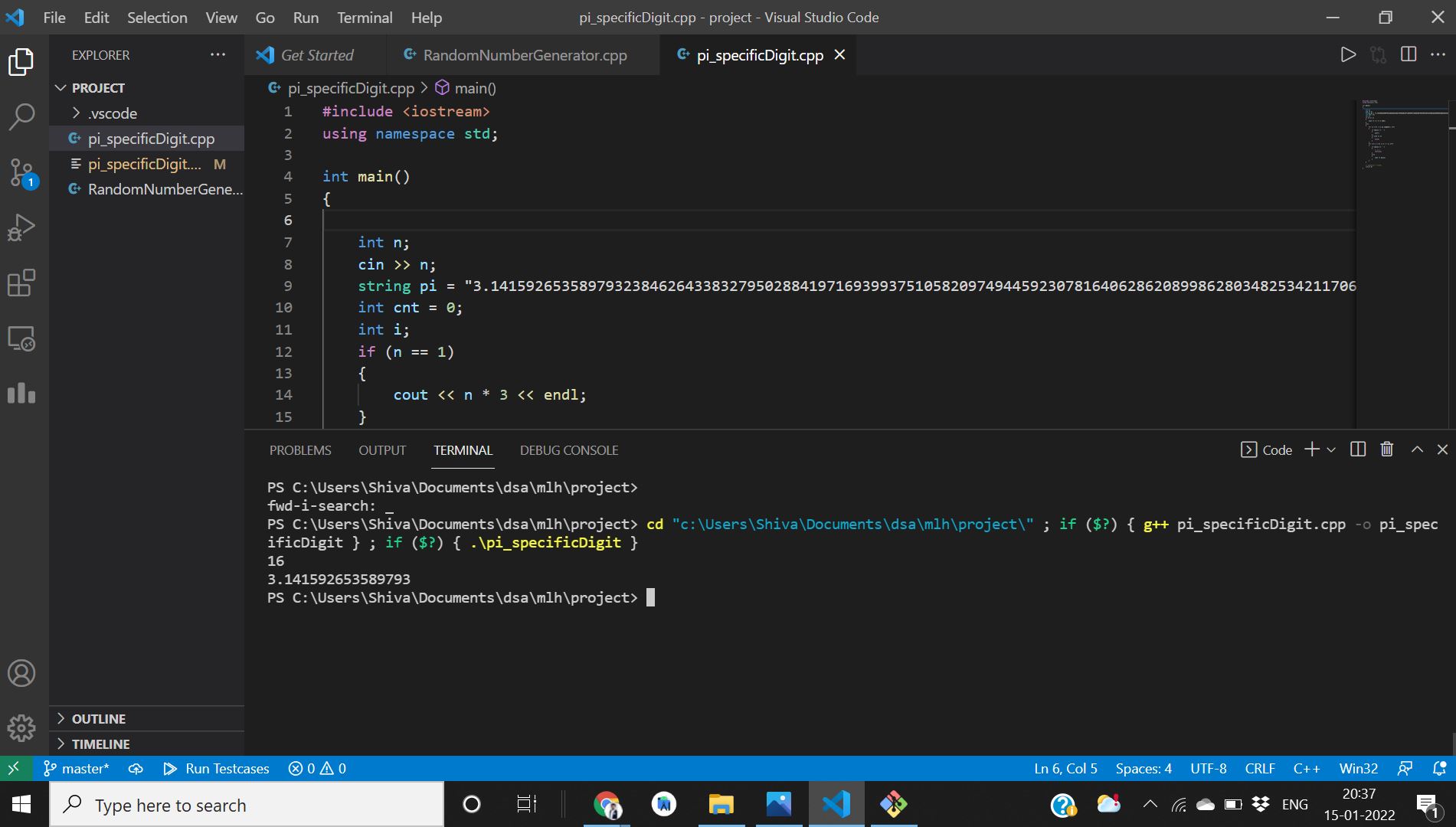Viewport: 1456px width, 827px height.
Task: Open the Search view in activity bar
Action: [21, 117]
